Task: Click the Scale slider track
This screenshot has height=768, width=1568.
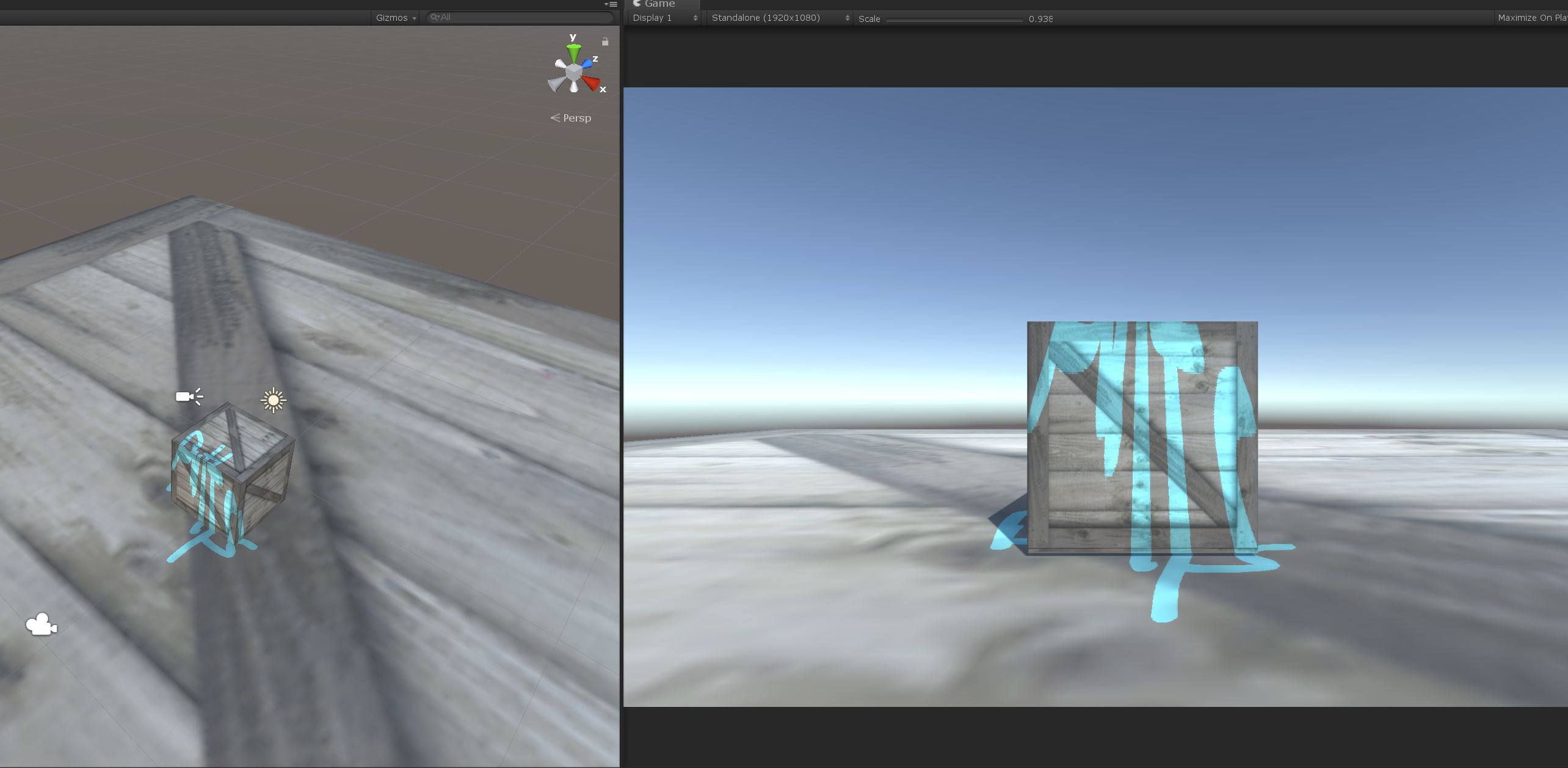Action: pos(954,20)
